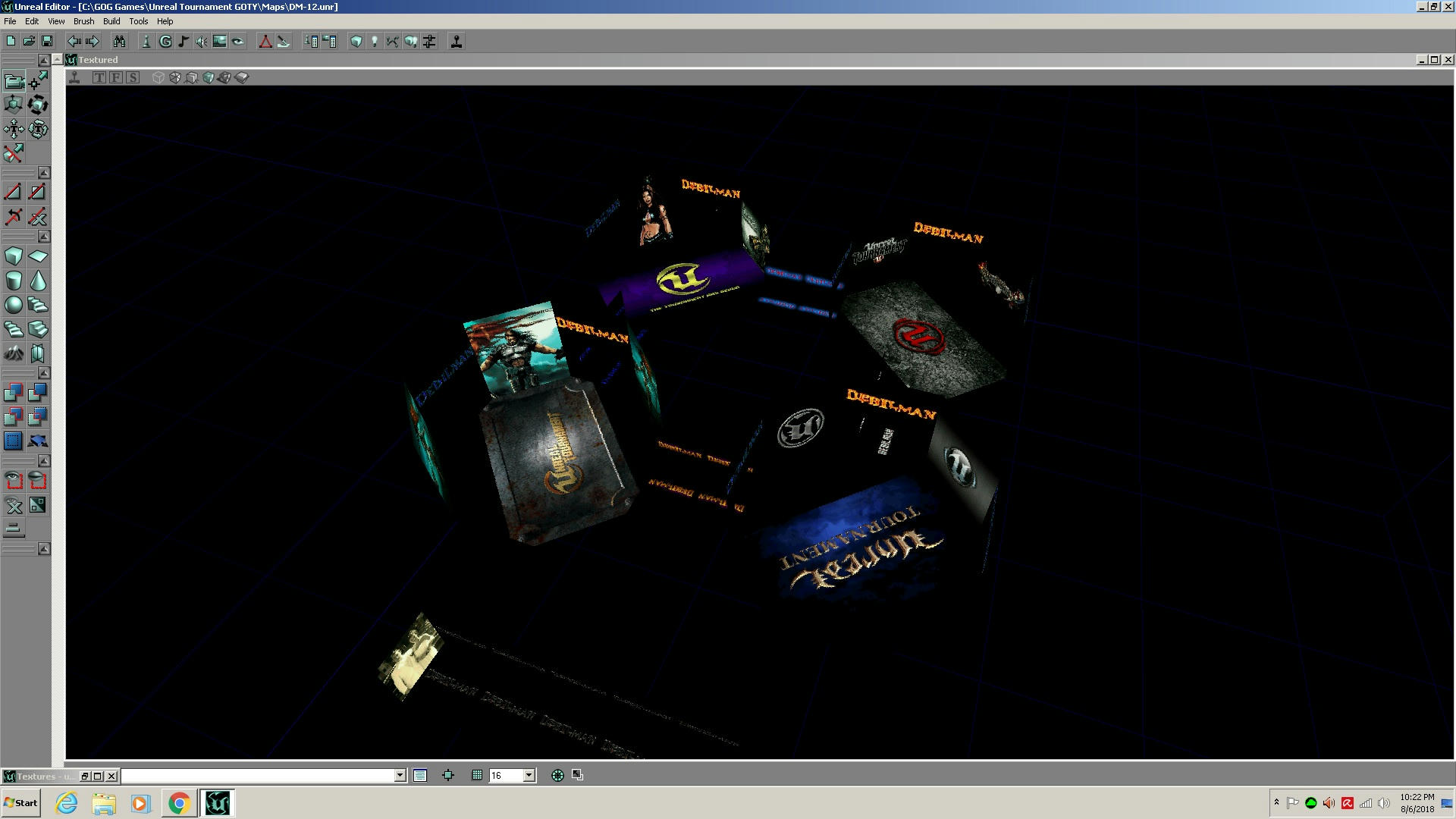The height and width of the screenshot is (819, 1456).
Task: Open the 2D shape editor red triangle
Action: [265, 41]
